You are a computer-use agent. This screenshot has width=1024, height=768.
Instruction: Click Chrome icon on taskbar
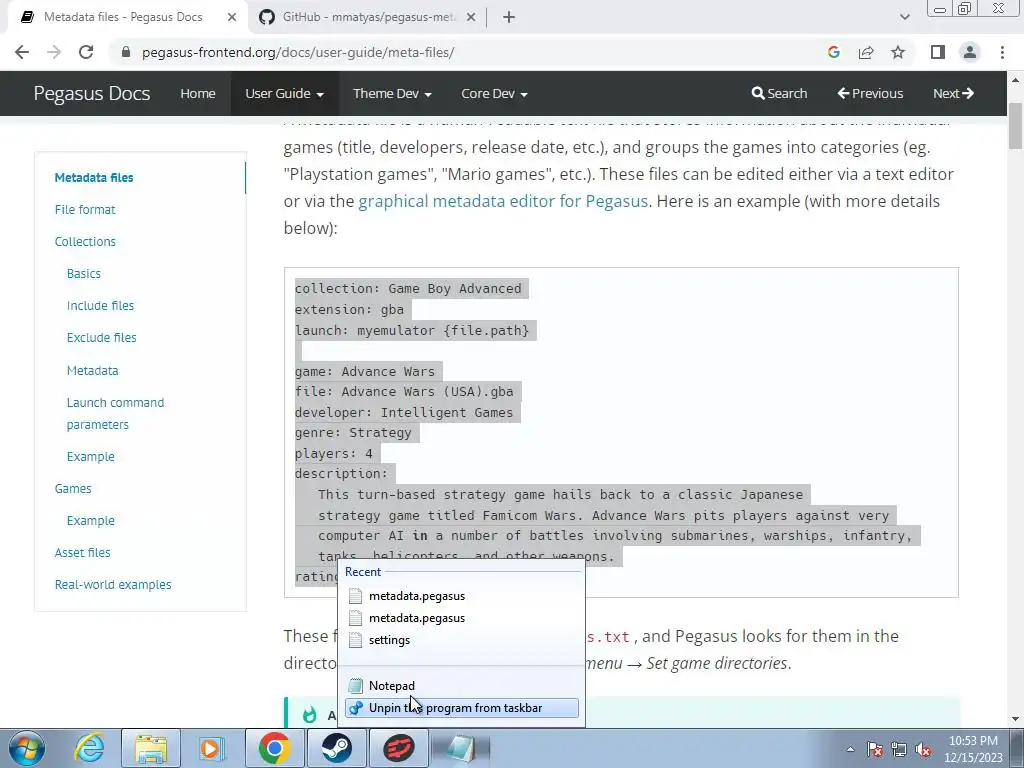pos(274,748)
